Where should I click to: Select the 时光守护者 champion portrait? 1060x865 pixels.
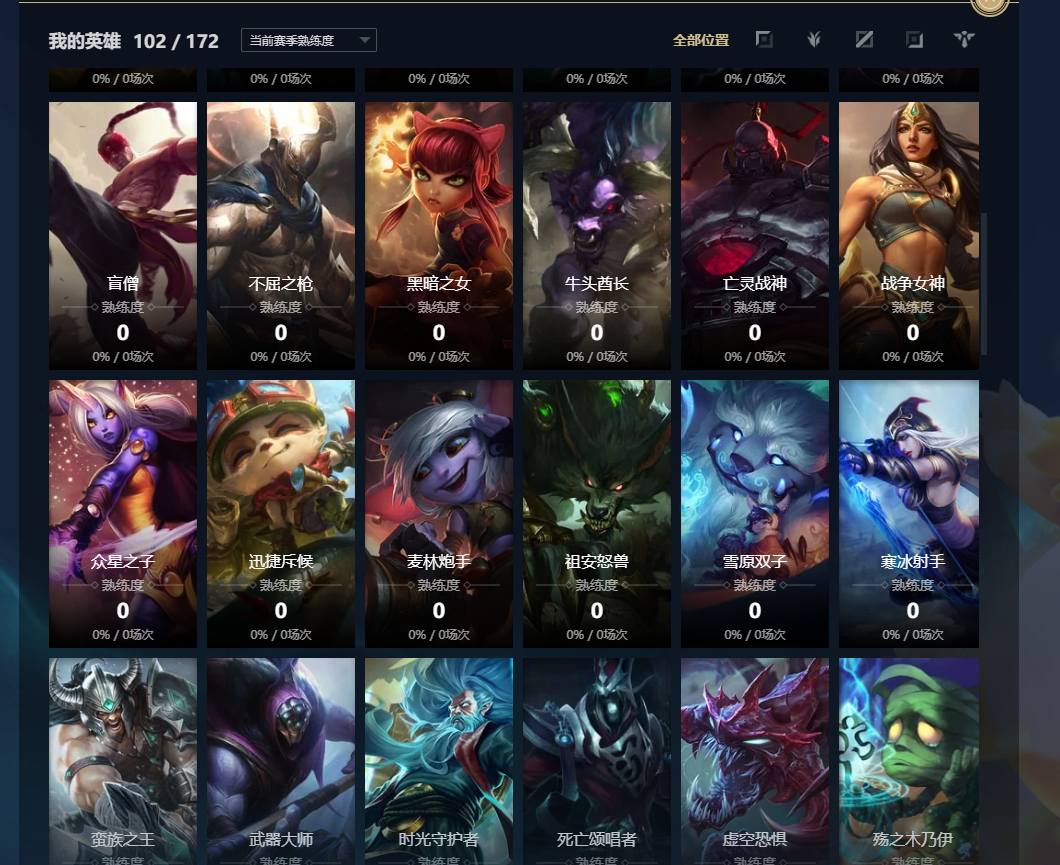coord(439,762)
